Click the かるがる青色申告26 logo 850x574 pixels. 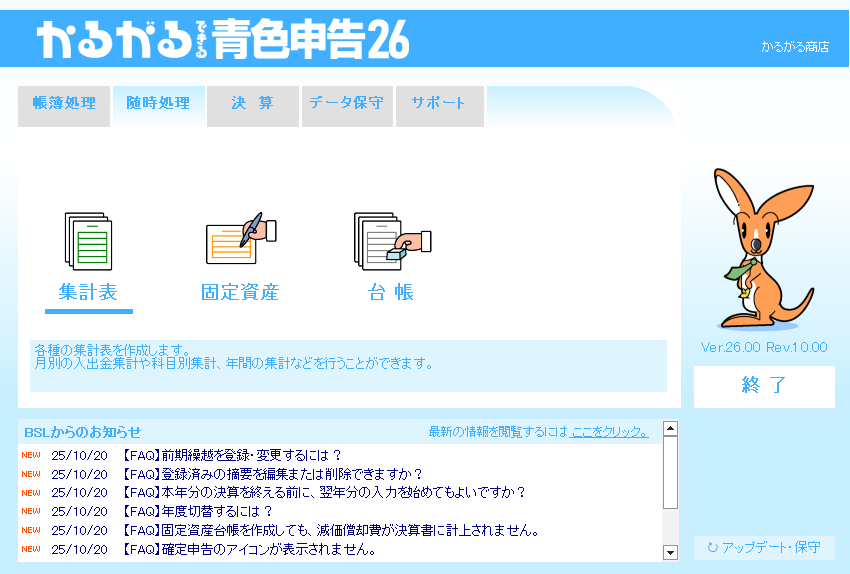click(223, 39)
